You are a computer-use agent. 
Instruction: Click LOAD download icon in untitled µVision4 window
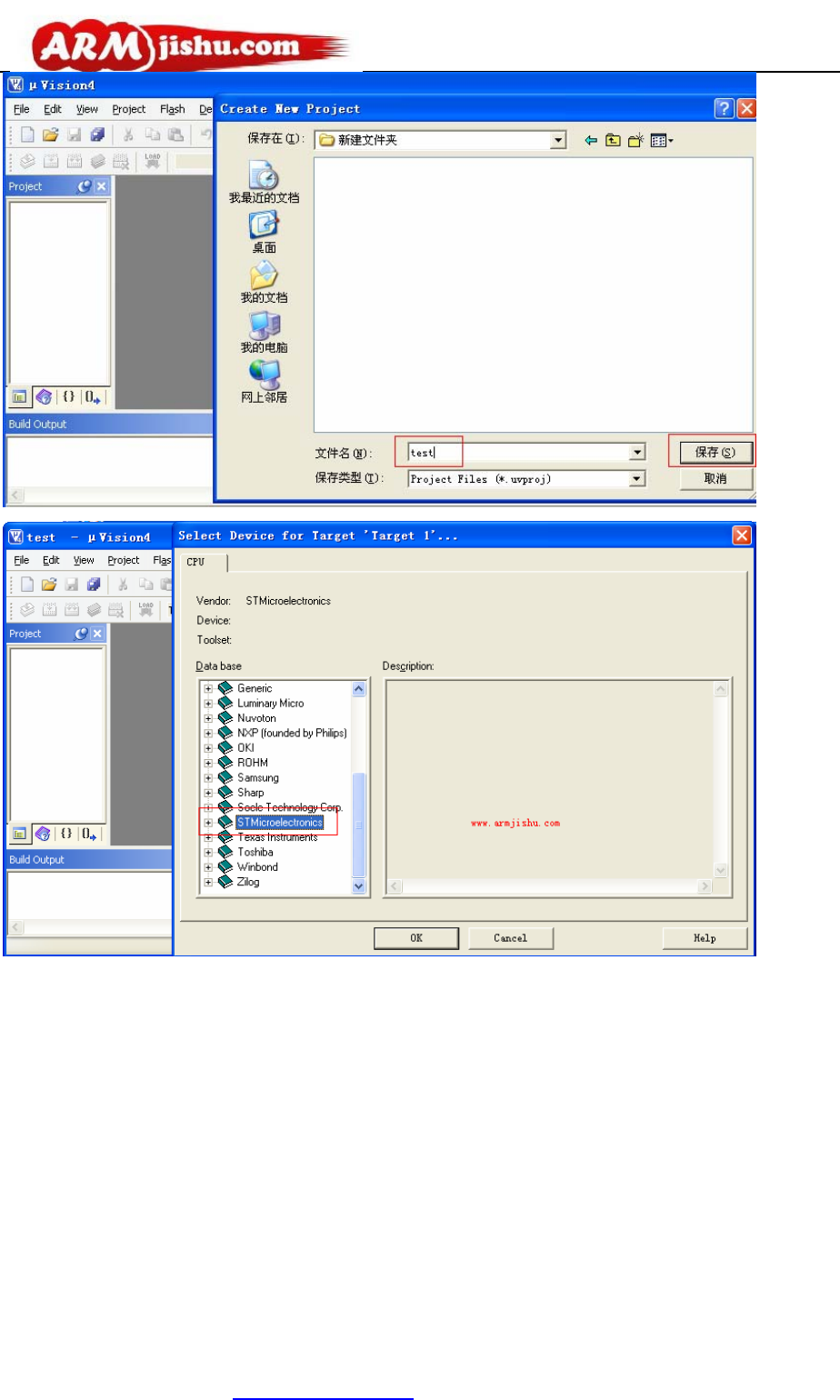tap(153, 161)
